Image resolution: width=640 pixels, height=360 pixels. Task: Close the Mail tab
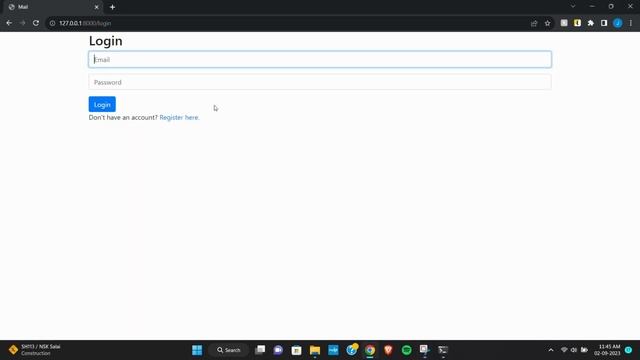[96, 7]
